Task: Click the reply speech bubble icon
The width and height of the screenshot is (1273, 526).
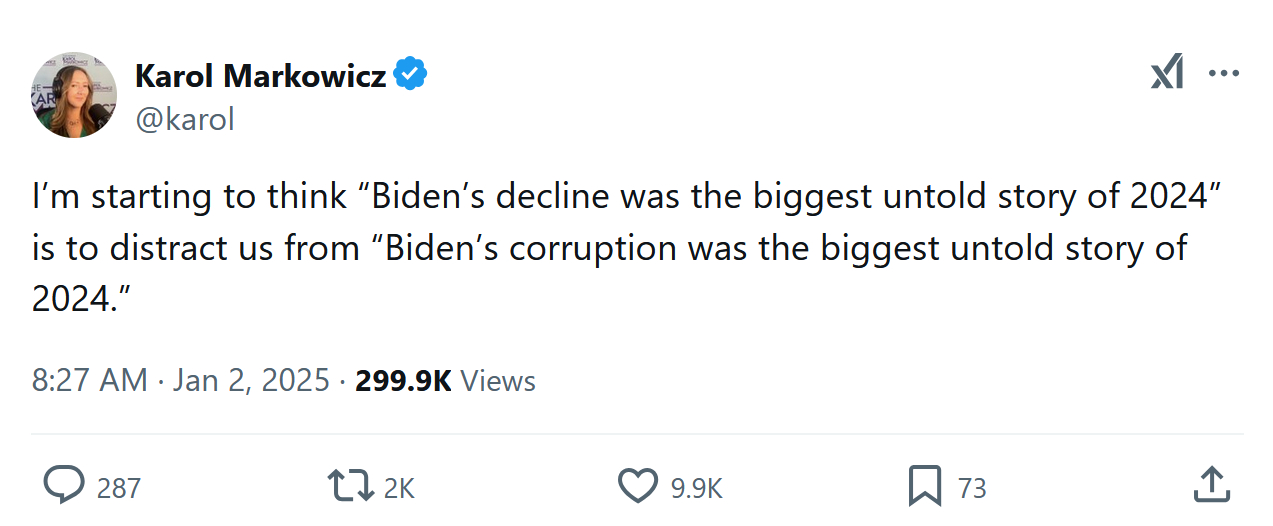Action: pyautogui.click(x=65, y=486)
